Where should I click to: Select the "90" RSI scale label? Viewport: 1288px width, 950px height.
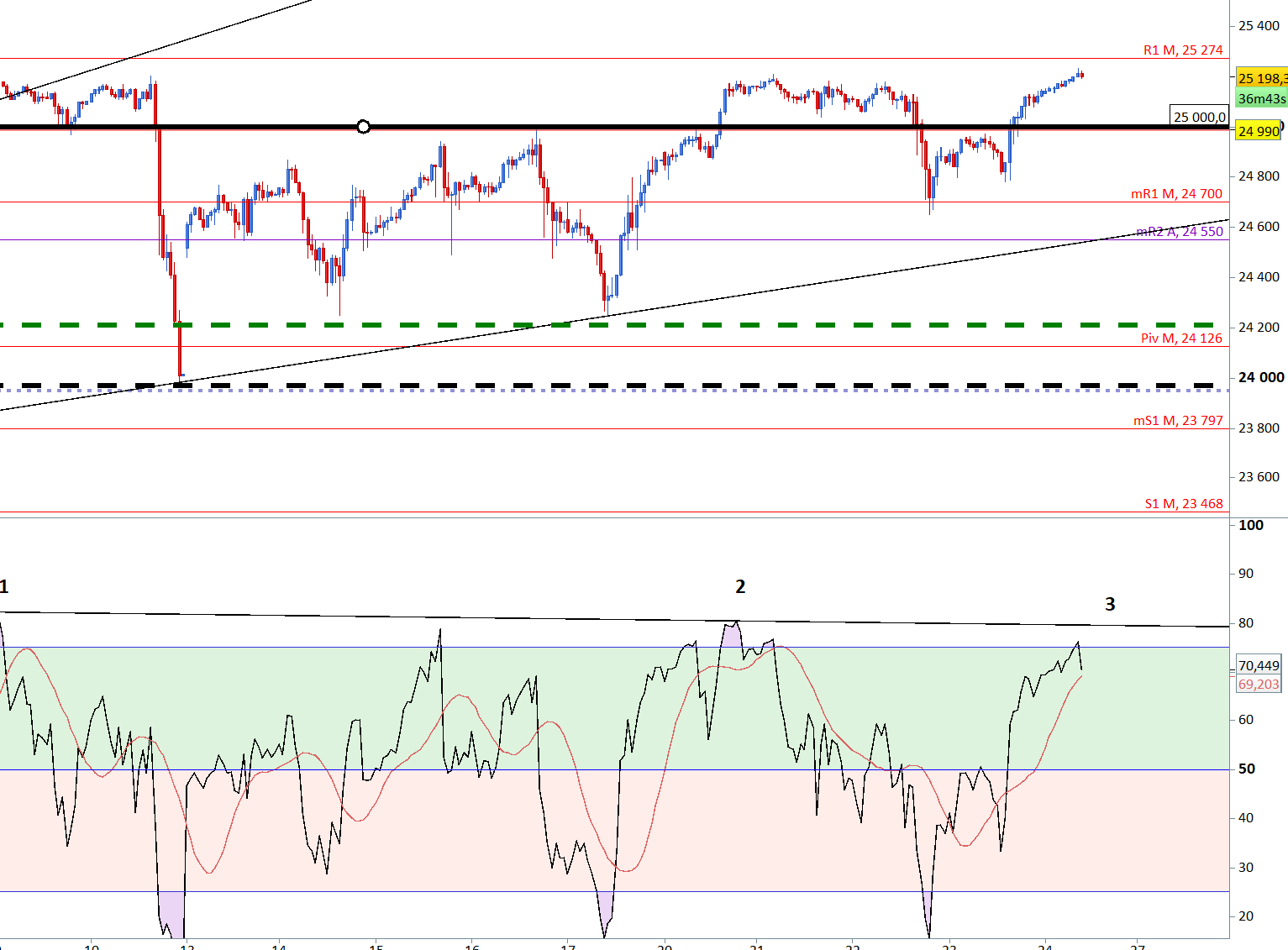[1246, 574]
